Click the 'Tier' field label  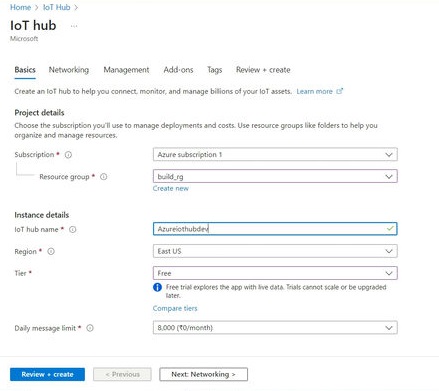pyautogui.click(x=20, y=273)
